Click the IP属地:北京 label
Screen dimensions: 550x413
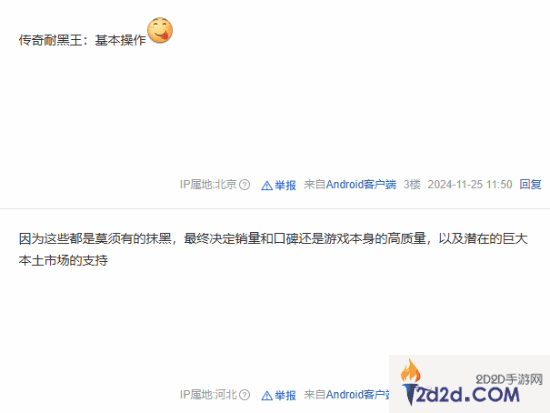208,184
